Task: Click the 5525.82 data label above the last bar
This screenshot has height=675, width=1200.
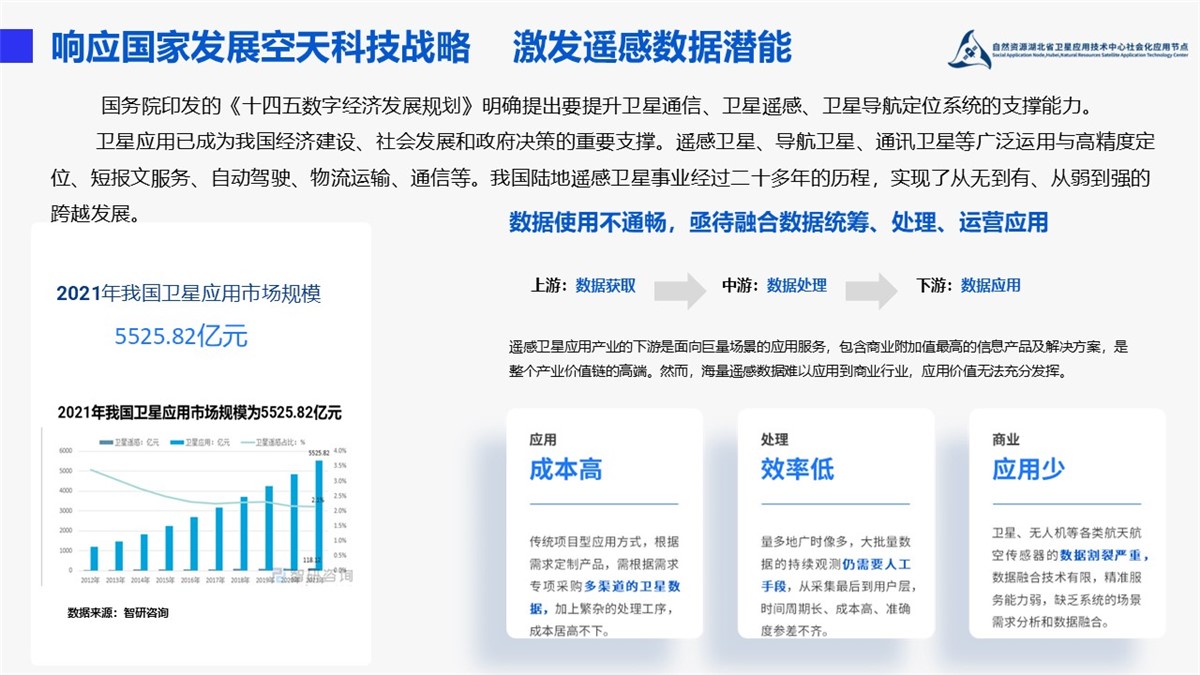Action: tap(318, 454)
